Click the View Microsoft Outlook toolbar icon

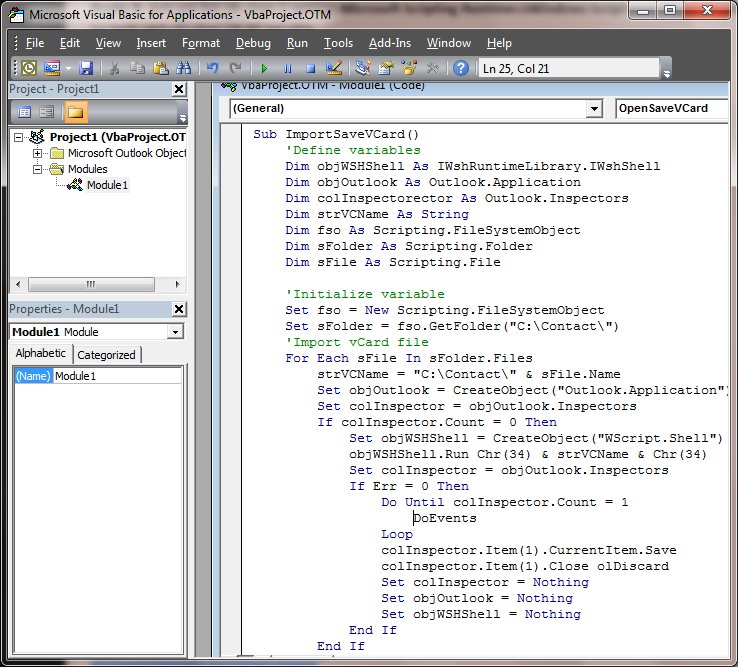29,68
